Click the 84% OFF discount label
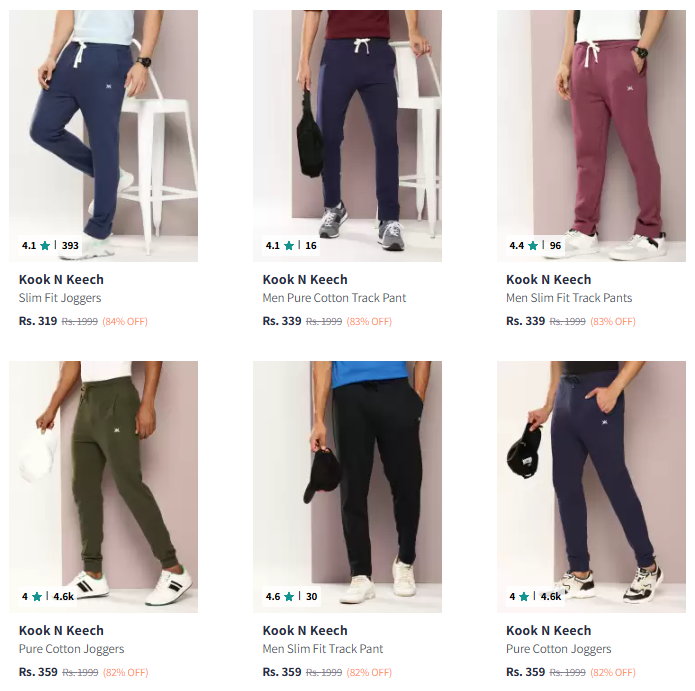 click(x=125, y=321)
